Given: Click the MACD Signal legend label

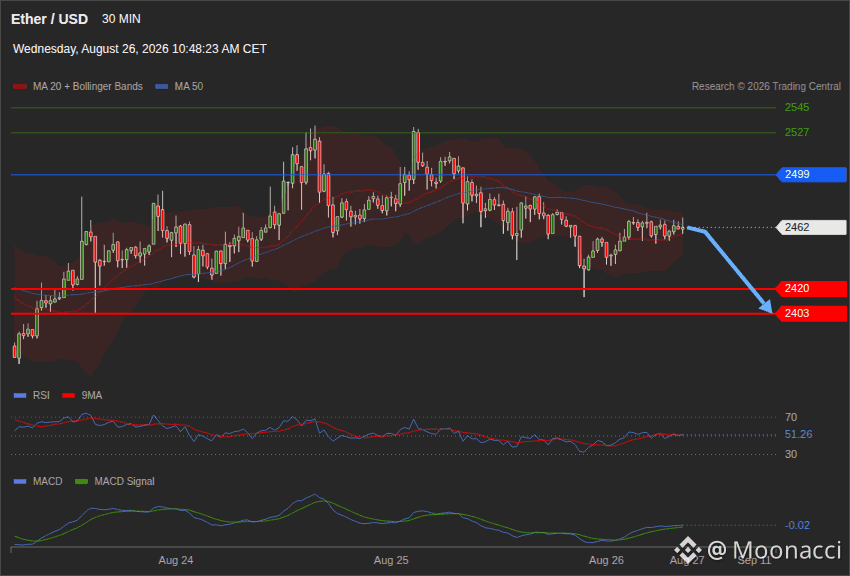Looking at the screenshot, I should pyautogui.click(x=124, y=481).
